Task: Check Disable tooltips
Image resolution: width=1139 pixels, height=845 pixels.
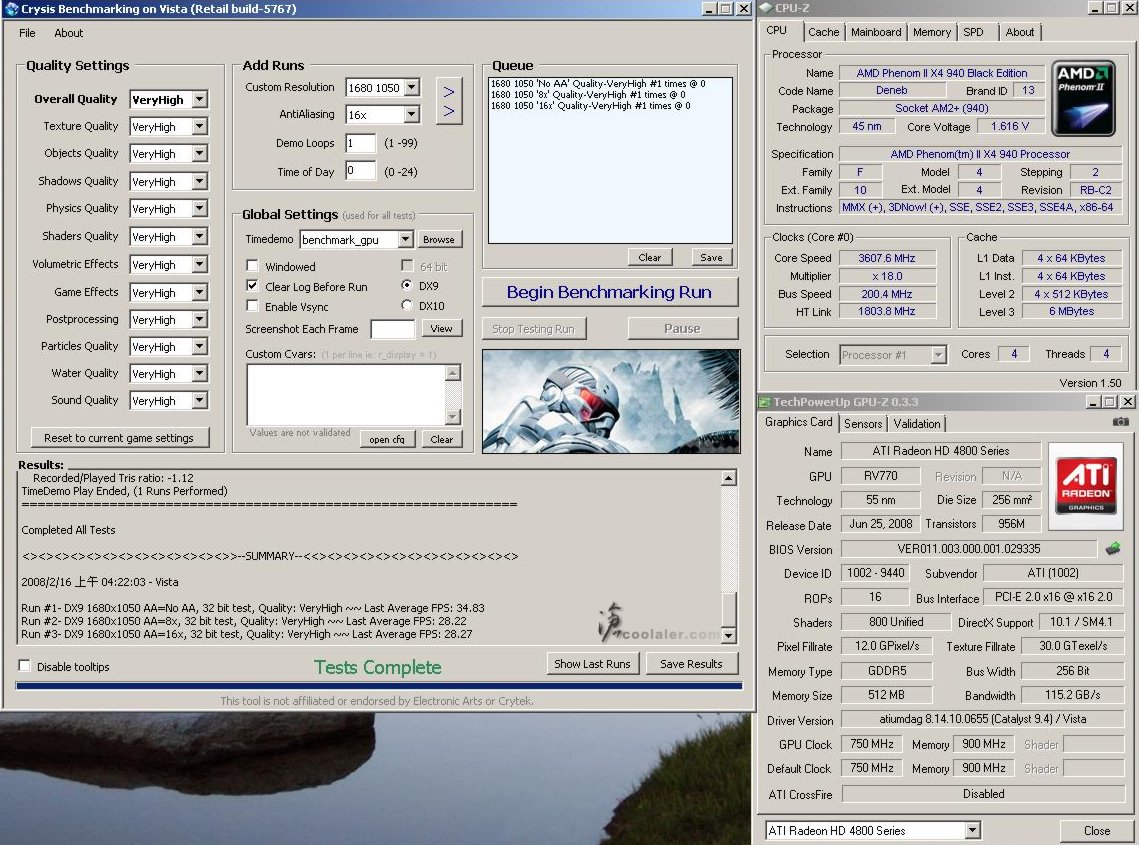Action: tap(25, 666)
